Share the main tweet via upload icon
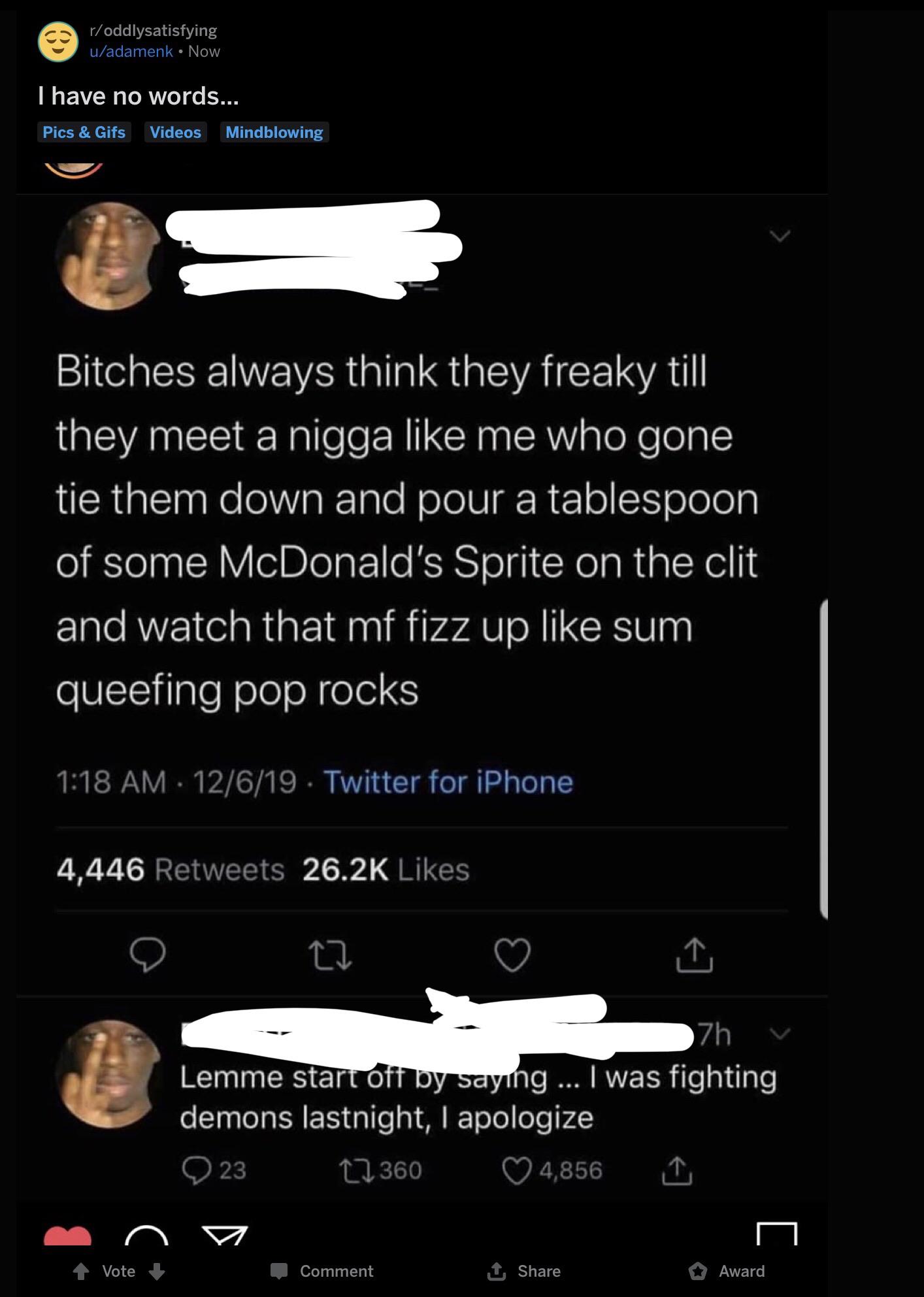The image size is (924, 1297). (694, 955)
